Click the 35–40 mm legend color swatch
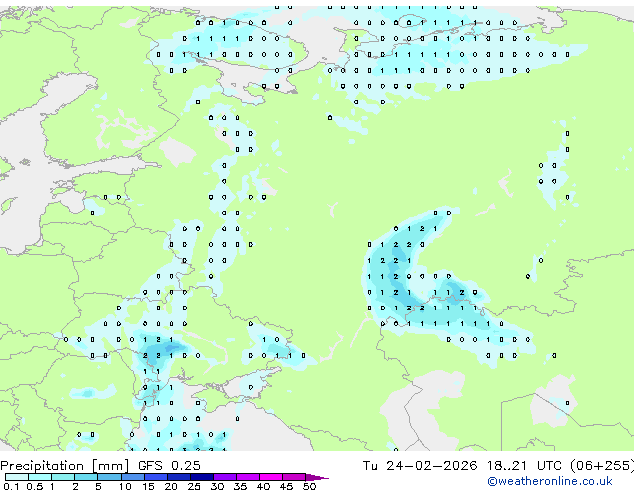This screenshot has height=490, width=634. point(248,477)
